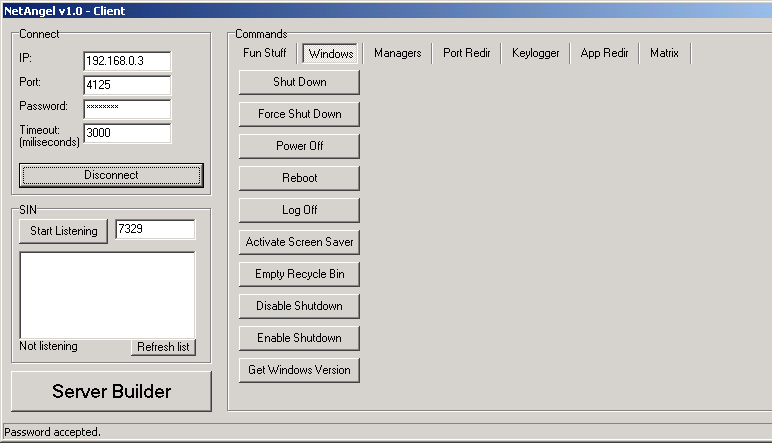Open the Server Builder
The height and width of the screenshot is (443, 772).
[x=111, y=391]
